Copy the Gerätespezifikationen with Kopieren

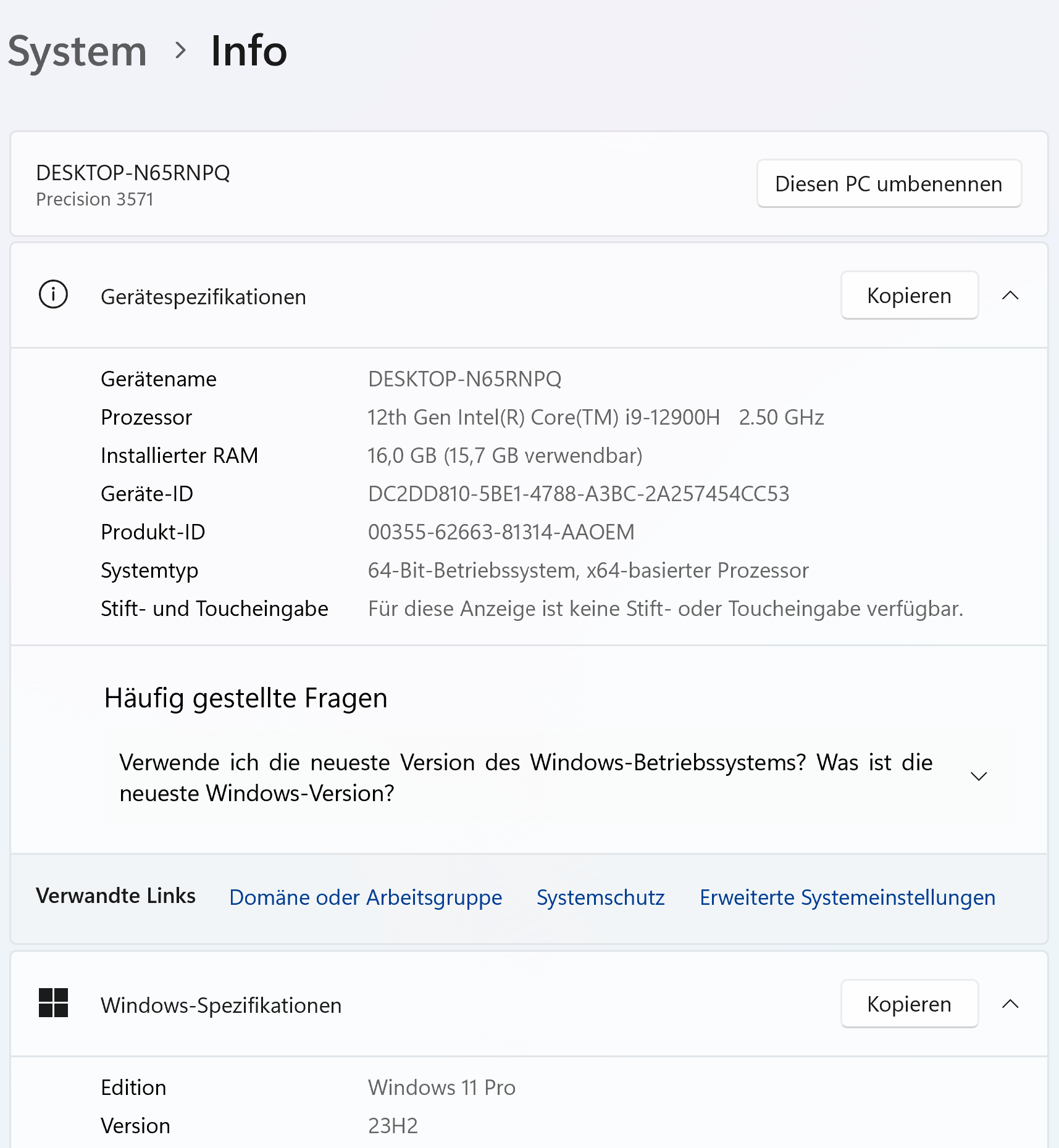point(910,296)
